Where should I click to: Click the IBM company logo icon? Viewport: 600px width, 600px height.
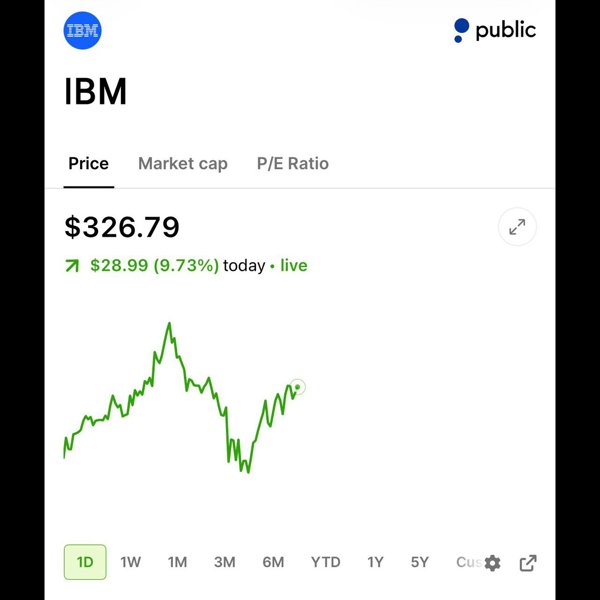pyautogui.click(x=82, y=31)
